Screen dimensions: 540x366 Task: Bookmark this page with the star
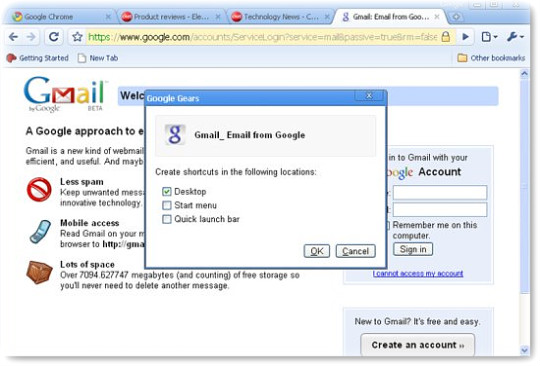[77, 36]
